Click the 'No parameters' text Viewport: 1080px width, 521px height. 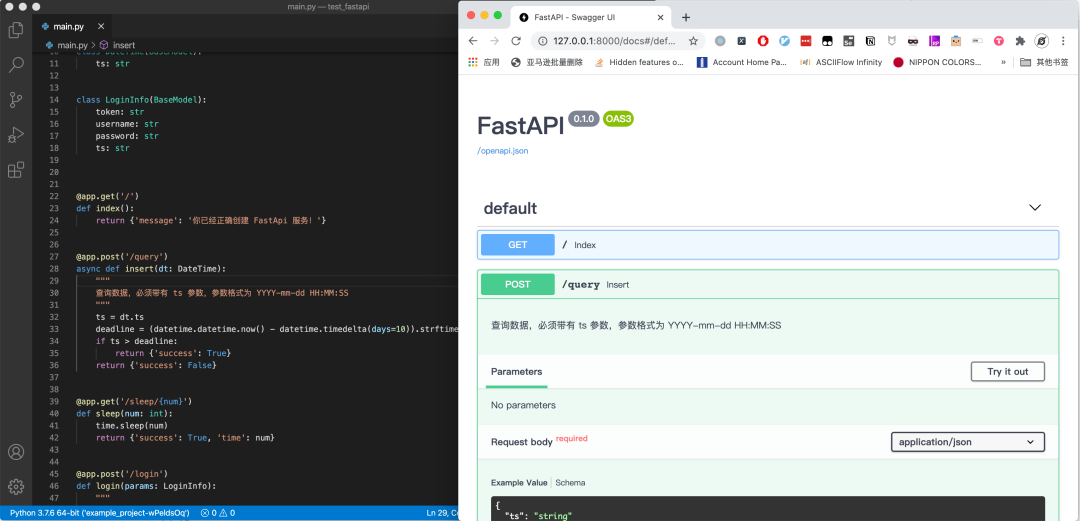(523, 405)
